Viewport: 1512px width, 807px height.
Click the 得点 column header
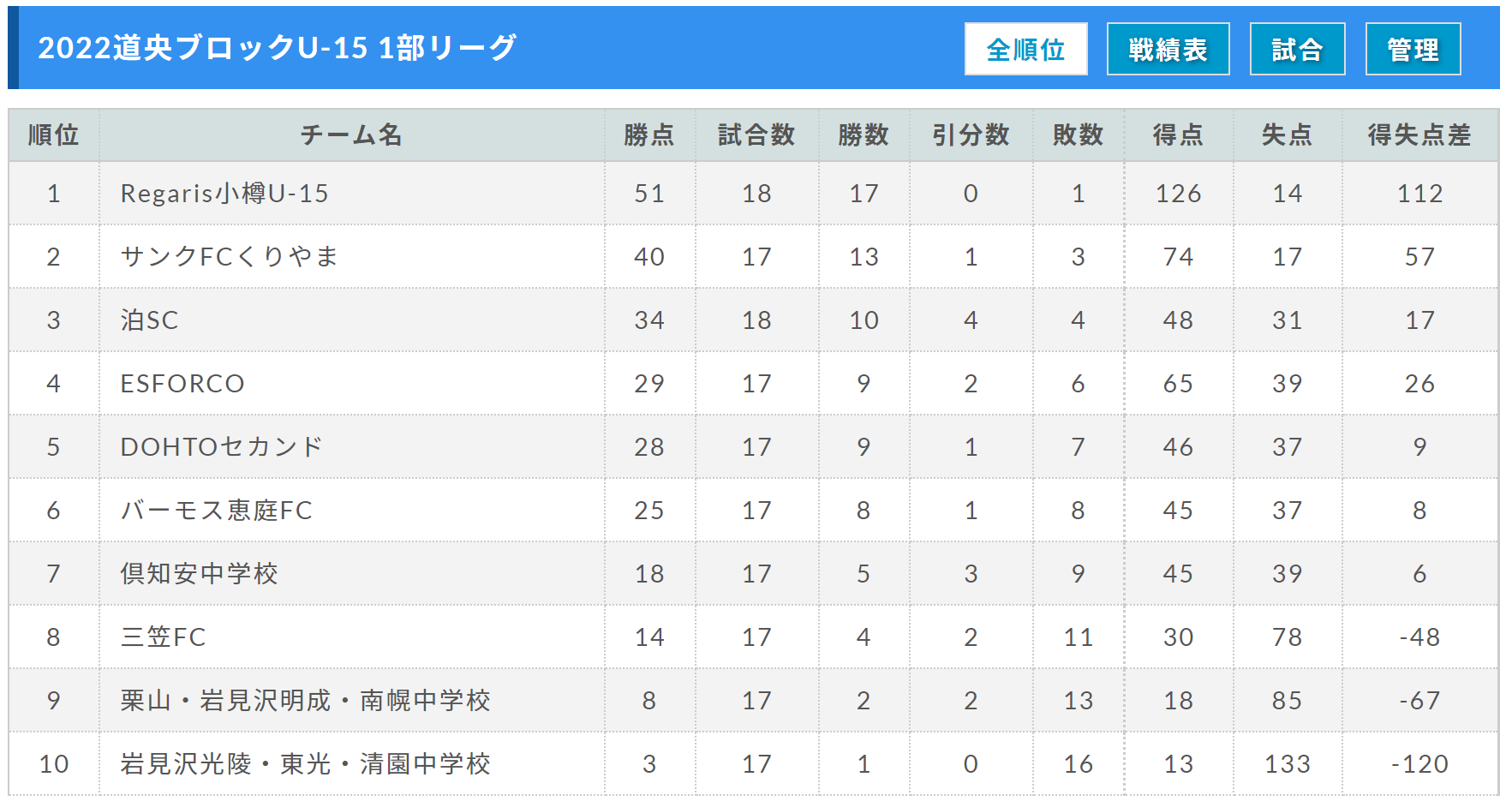pos(1178,134)
